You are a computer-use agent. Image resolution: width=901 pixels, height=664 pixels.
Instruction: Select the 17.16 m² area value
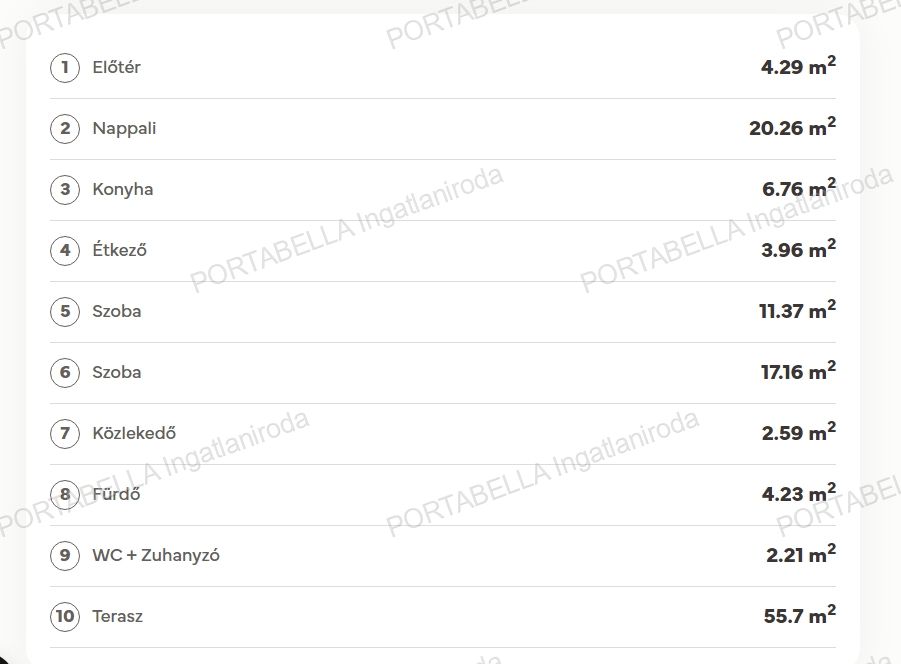(799, 371)
